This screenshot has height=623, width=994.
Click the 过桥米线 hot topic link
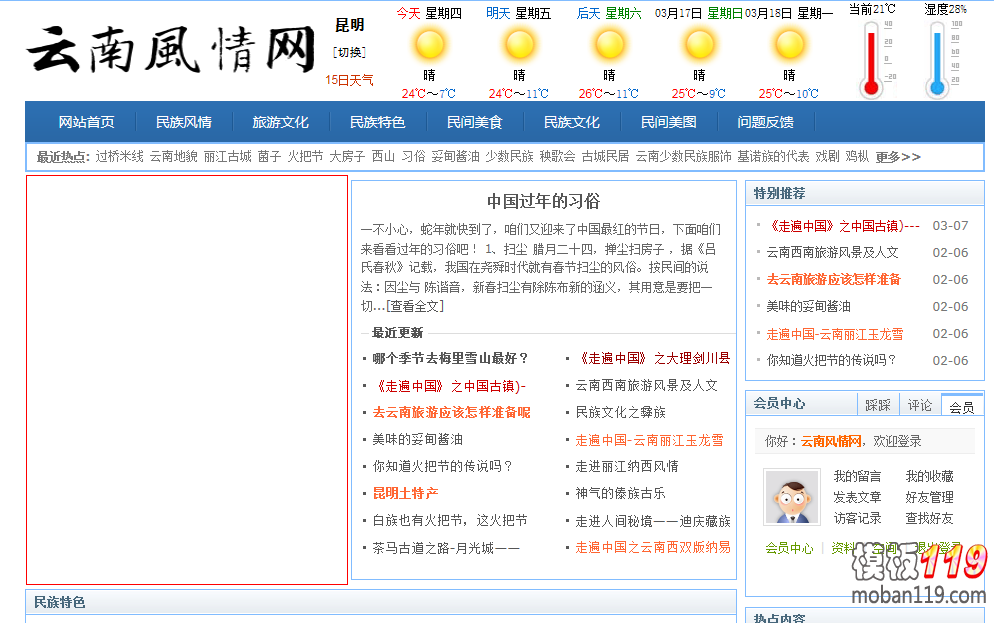pyautogui.click(x=120, y=157)
